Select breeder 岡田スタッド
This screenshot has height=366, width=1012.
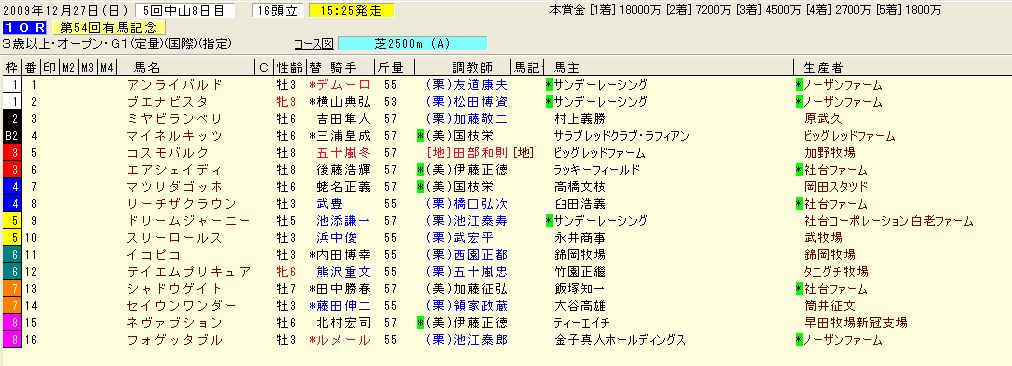(836, 187)
